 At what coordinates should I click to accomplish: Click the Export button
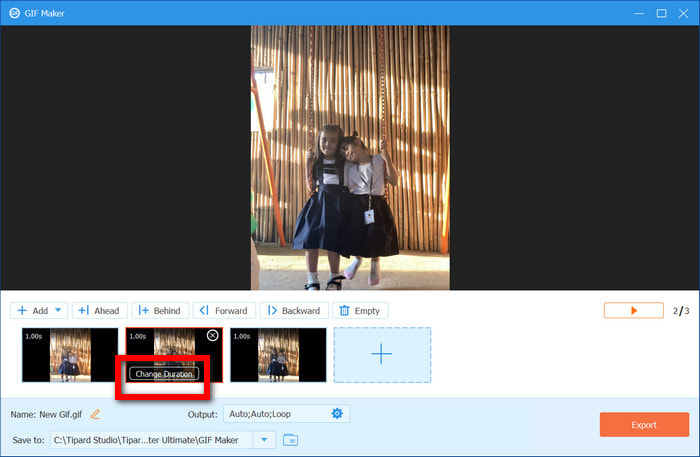tap(644, 425)
